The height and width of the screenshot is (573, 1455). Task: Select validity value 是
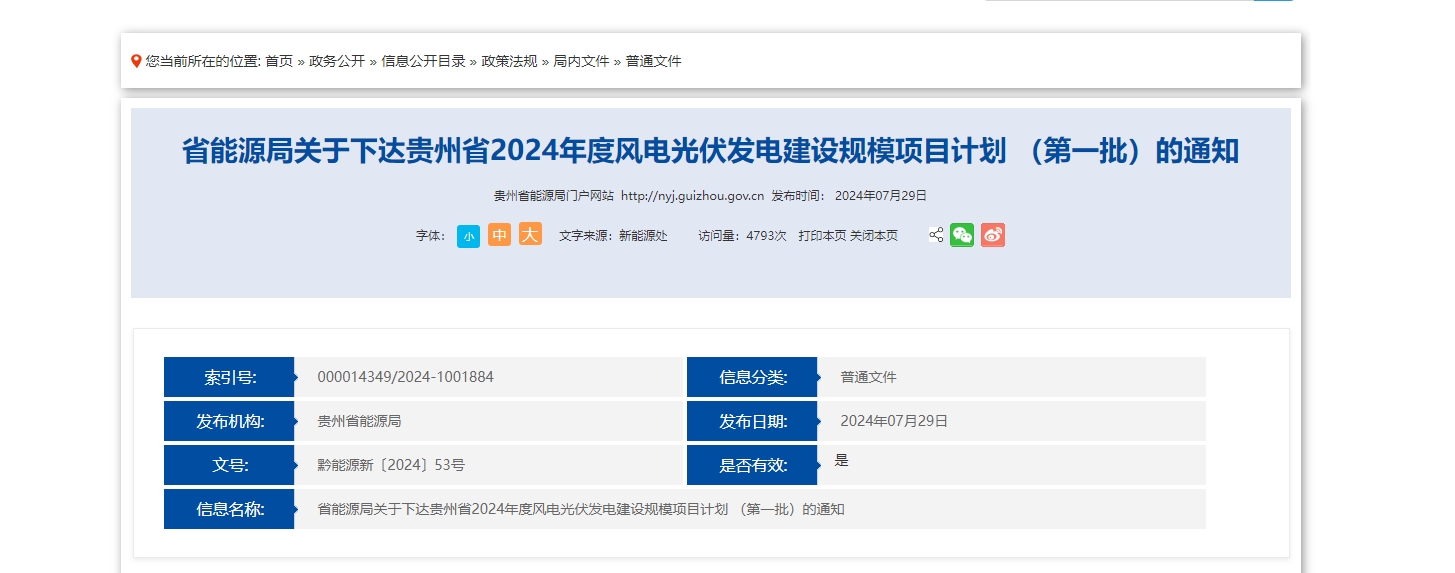coord(841,460)
